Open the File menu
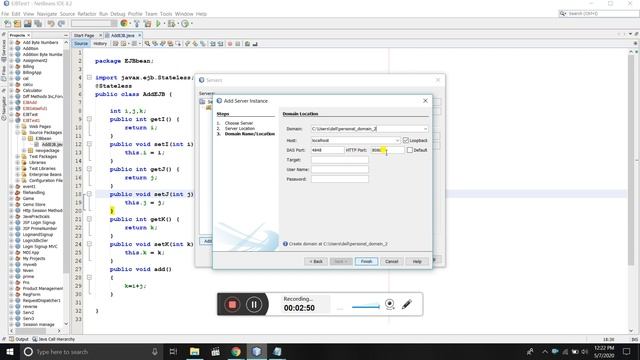Image resolution: width=640 pixels, height=360 pixels. (5, 14)
